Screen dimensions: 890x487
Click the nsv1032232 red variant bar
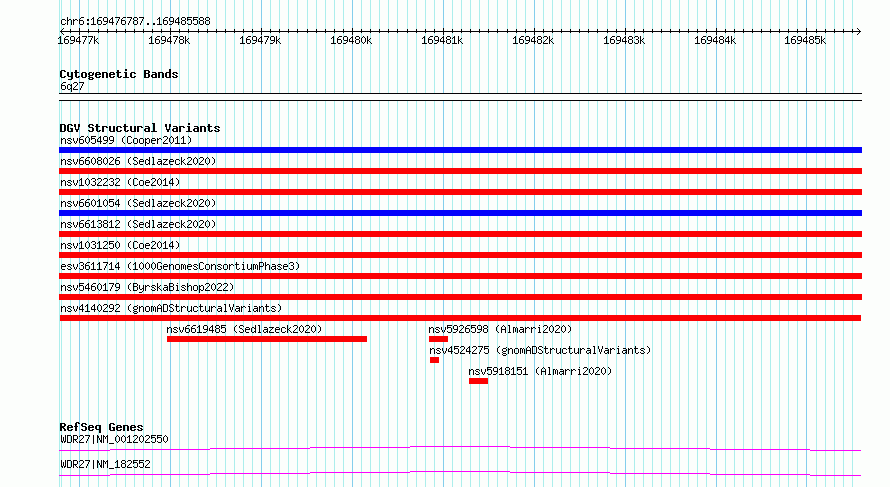(460, 192)
